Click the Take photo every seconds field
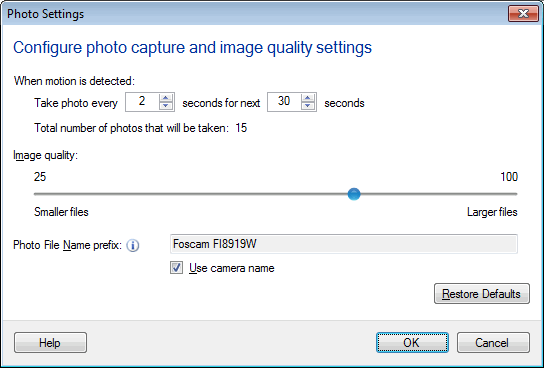The width and height of the screenshot is (544, 368). click(142, 102)
